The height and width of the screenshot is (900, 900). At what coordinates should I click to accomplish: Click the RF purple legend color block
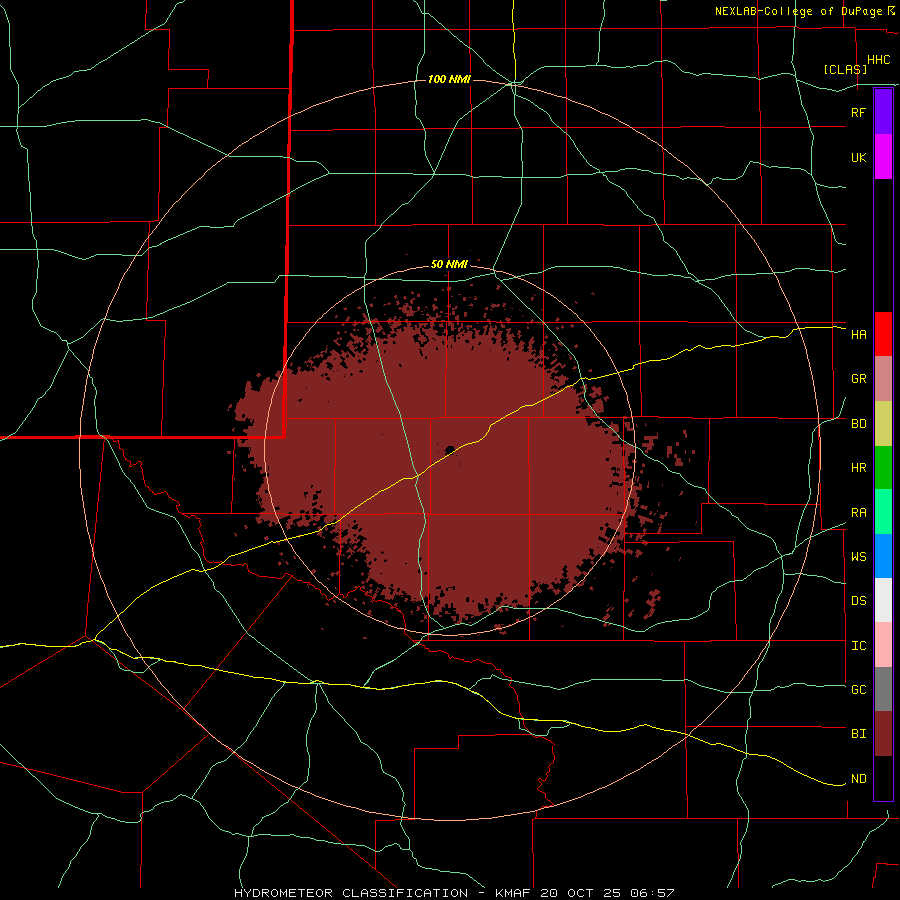[883, 112]
